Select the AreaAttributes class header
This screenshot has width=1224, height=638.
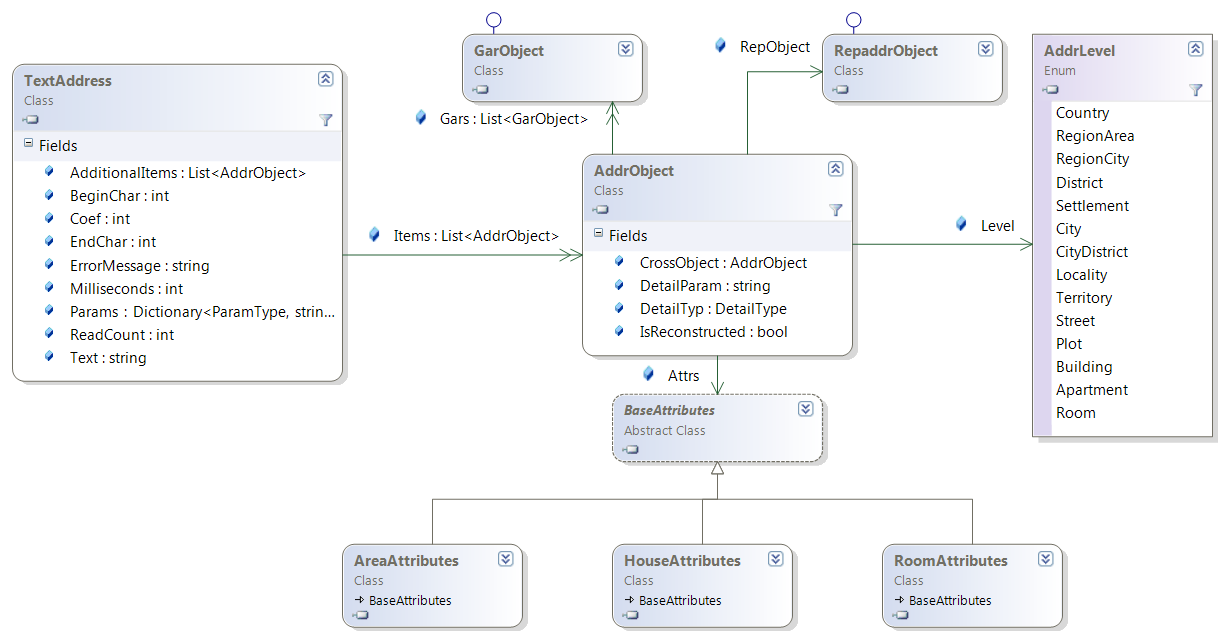(x=406, y=561)
